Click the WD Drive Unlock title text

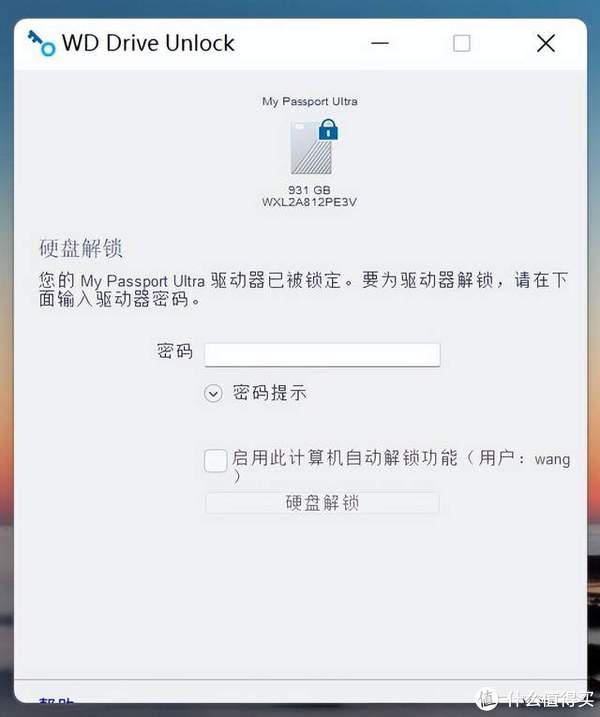(x=148, y=43)
